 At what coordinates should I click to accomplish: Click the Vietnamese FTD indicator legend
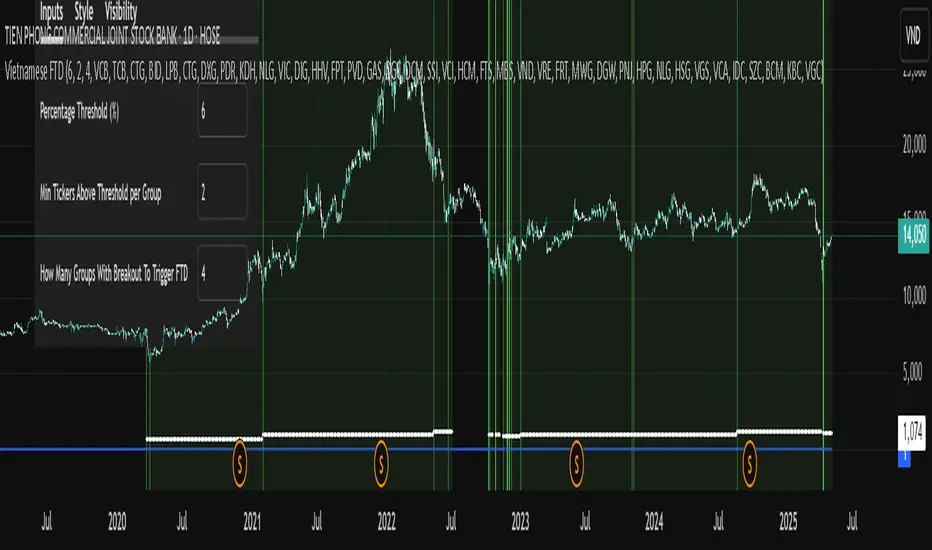[x=414, y=73]
